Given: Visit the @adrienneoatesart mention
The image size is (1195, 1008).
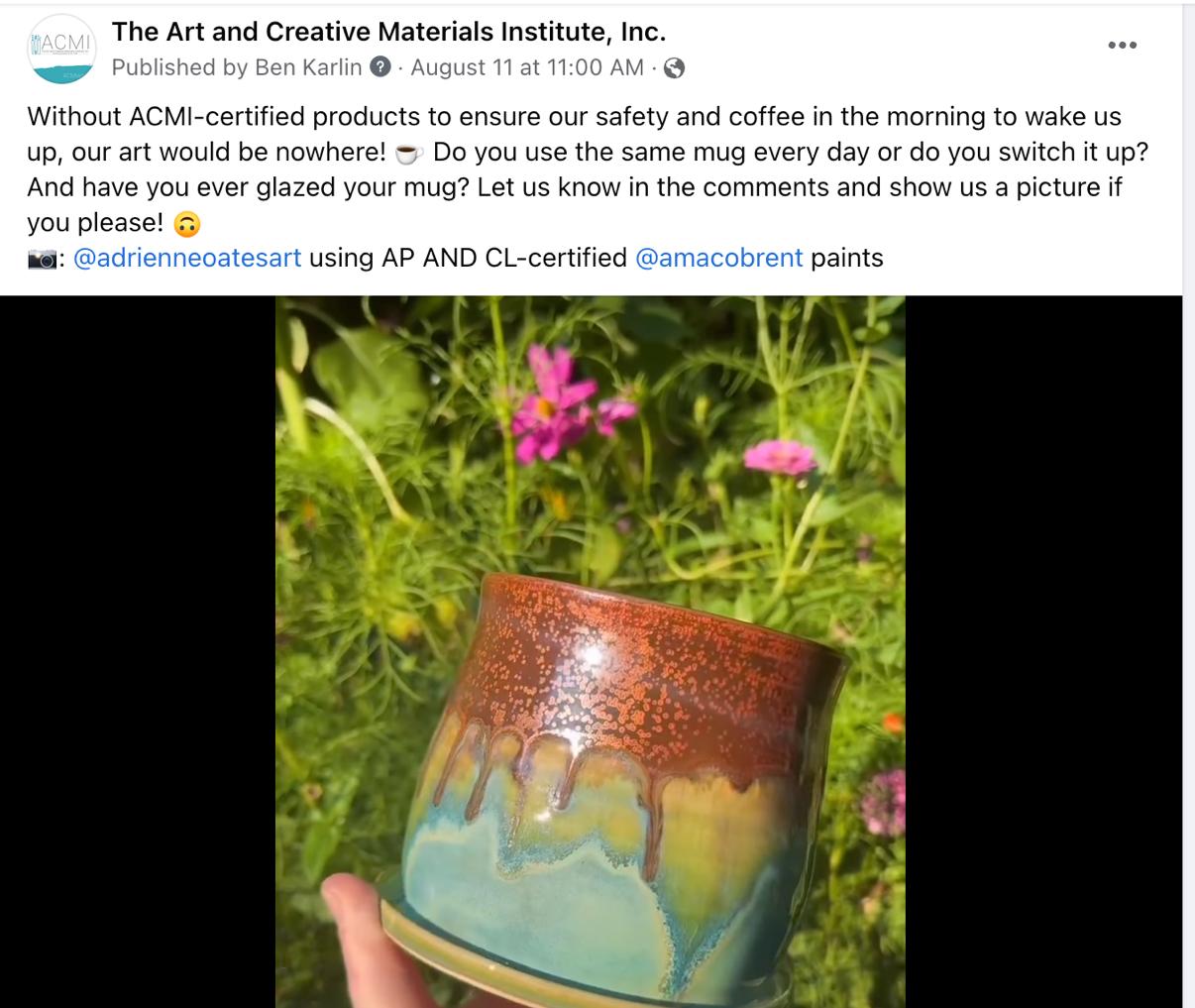Looking at the screenshot, I should [187, 258].
